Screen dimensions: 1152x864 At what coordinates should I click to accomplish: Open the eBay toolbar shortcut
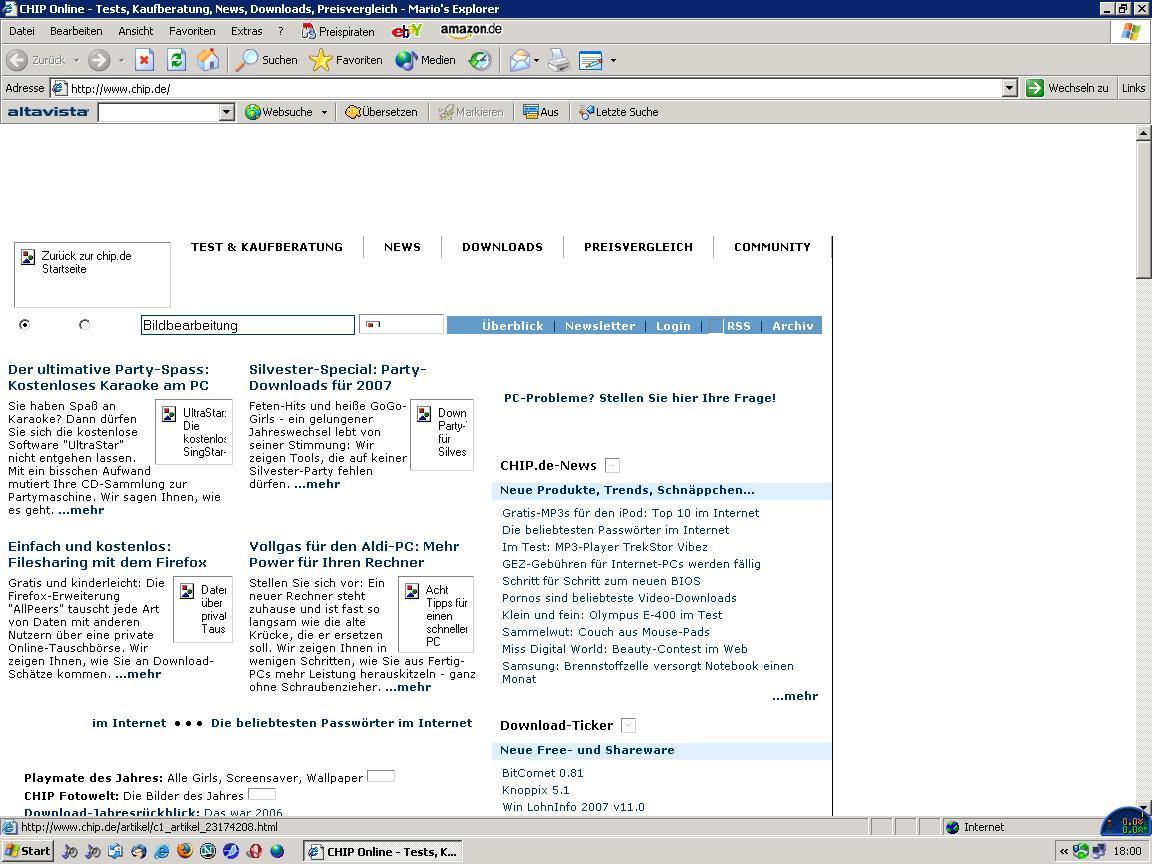(x=406, y=31)
